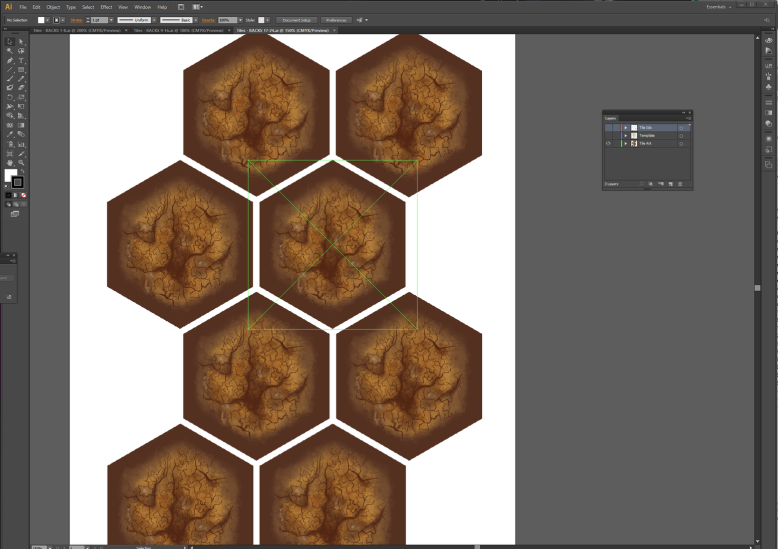Select the Hand tool

[9, 163]
